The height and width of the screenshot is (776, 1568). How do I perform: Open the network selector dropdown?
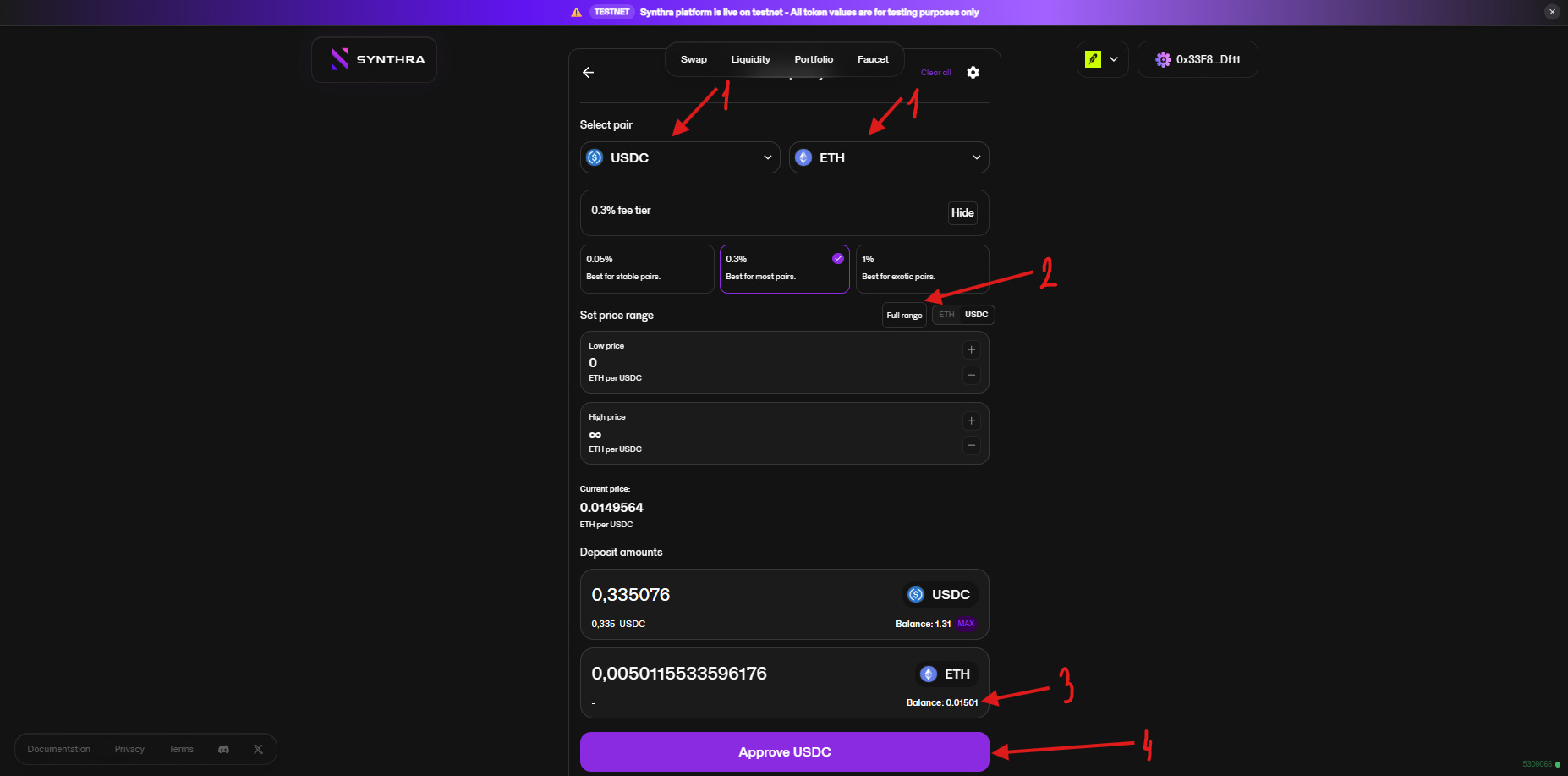pos(1102,60)
